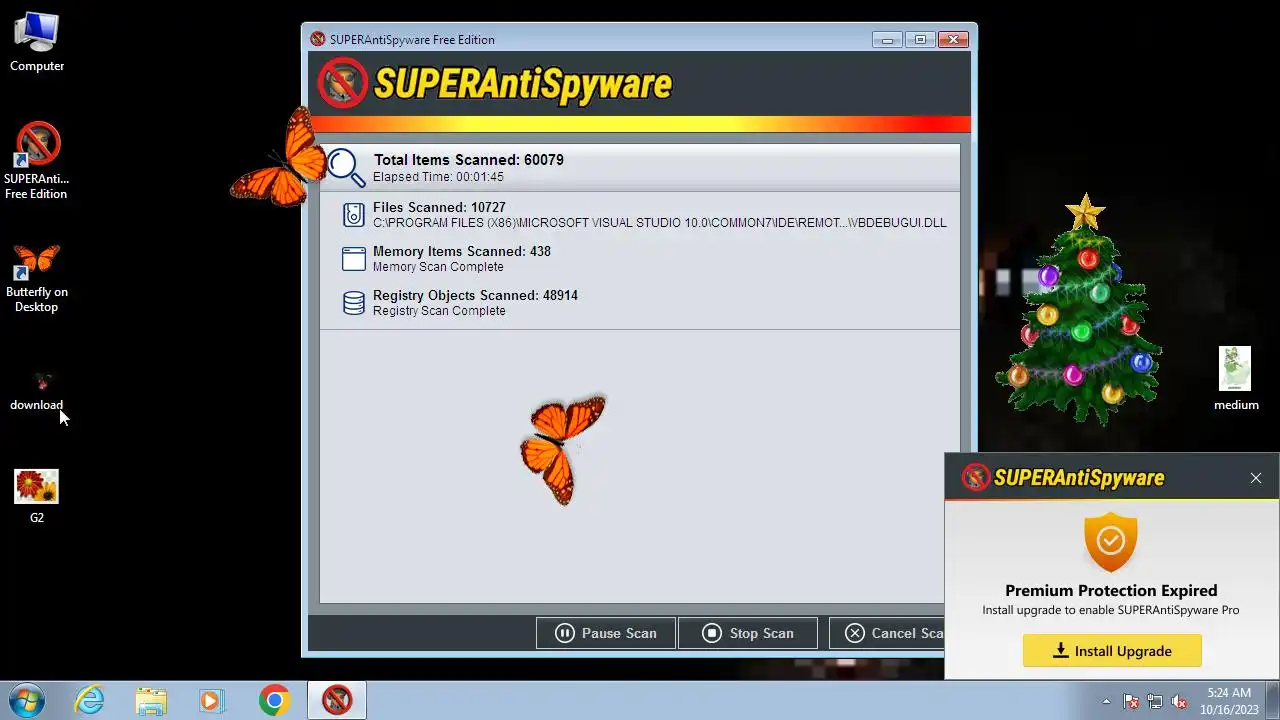Click the magnifier icon beside Total Items Scanned

(346, 167)
